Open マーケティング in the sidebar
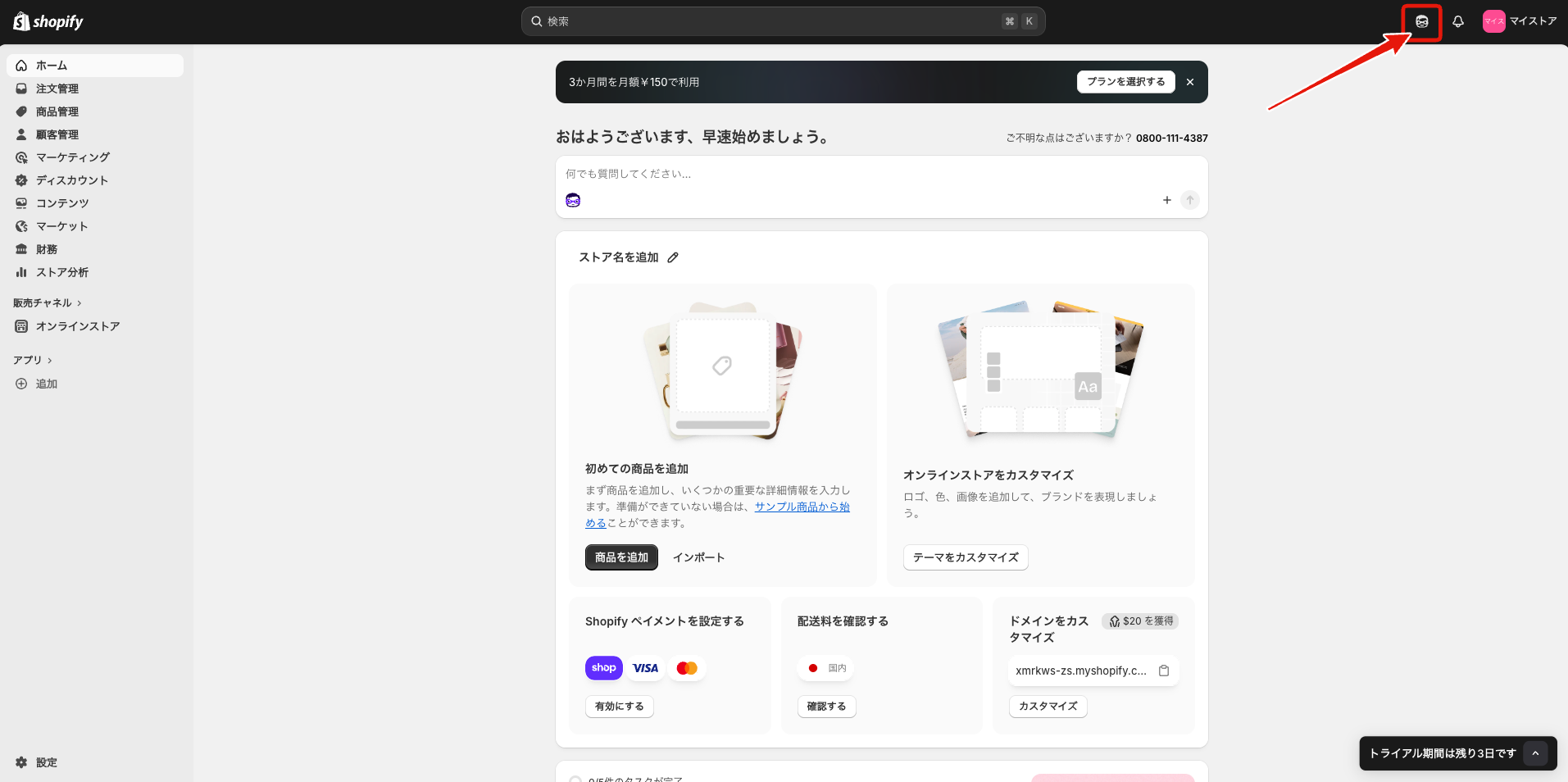The width and height of the screenshot is (1568, 782). (x=72, y=157)
